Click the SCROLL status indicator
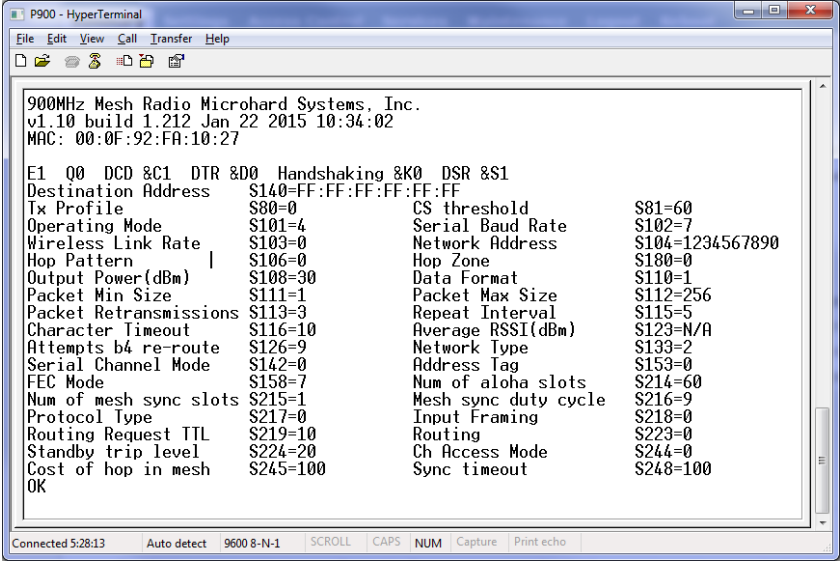 (331, 542)
